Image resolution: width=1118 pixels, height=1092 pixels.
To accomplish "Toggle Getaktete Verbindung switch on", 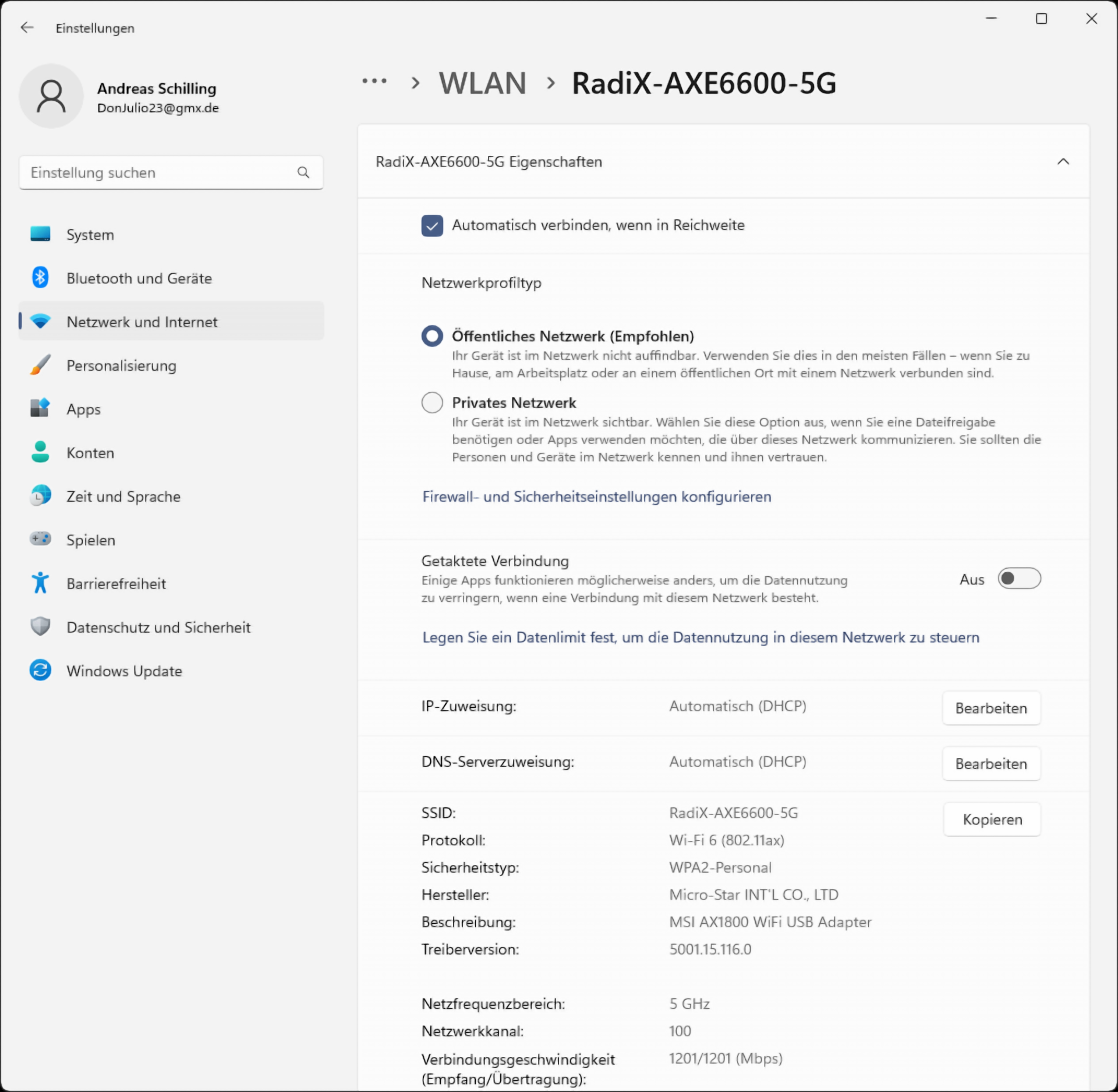I will click(x=1019, y=579).
